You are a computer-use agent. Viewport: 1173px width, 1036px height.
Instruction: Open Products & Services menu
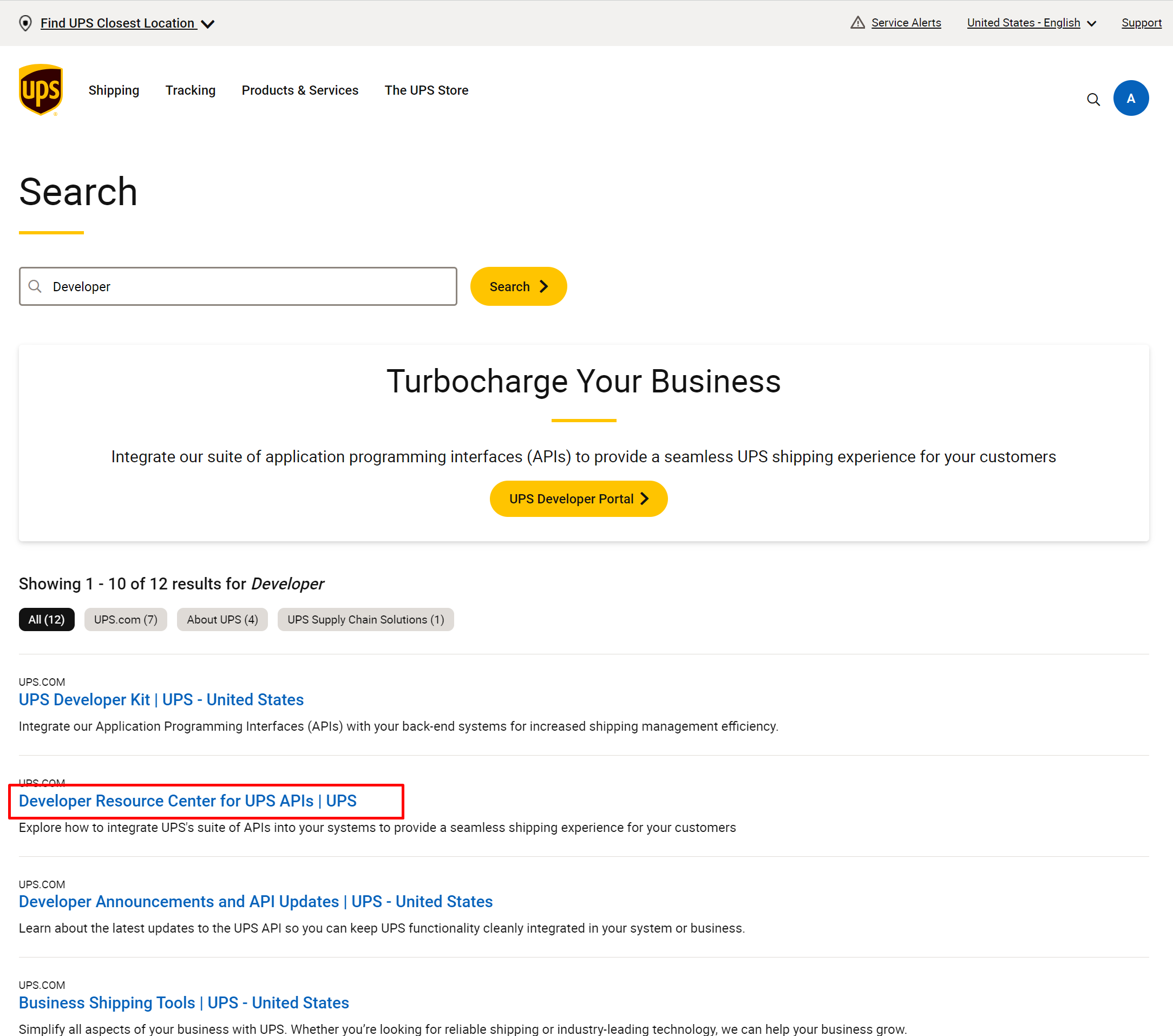coord(299,90)
